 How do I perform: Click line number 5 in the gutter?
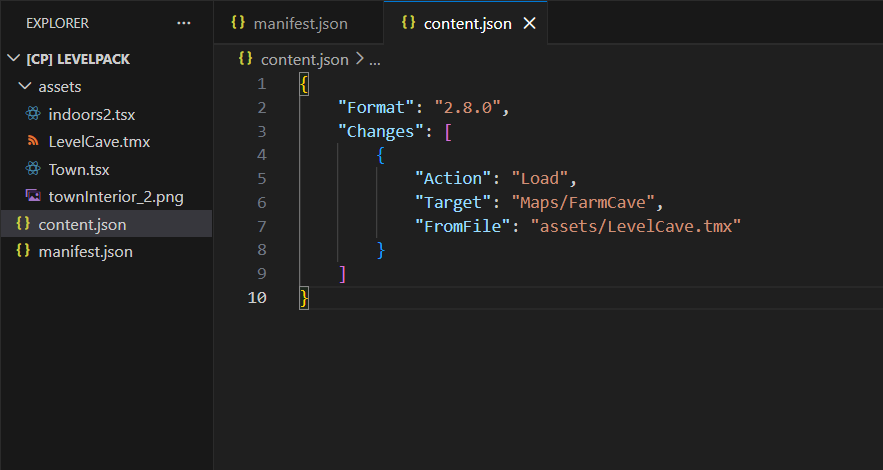coord(261,179)
